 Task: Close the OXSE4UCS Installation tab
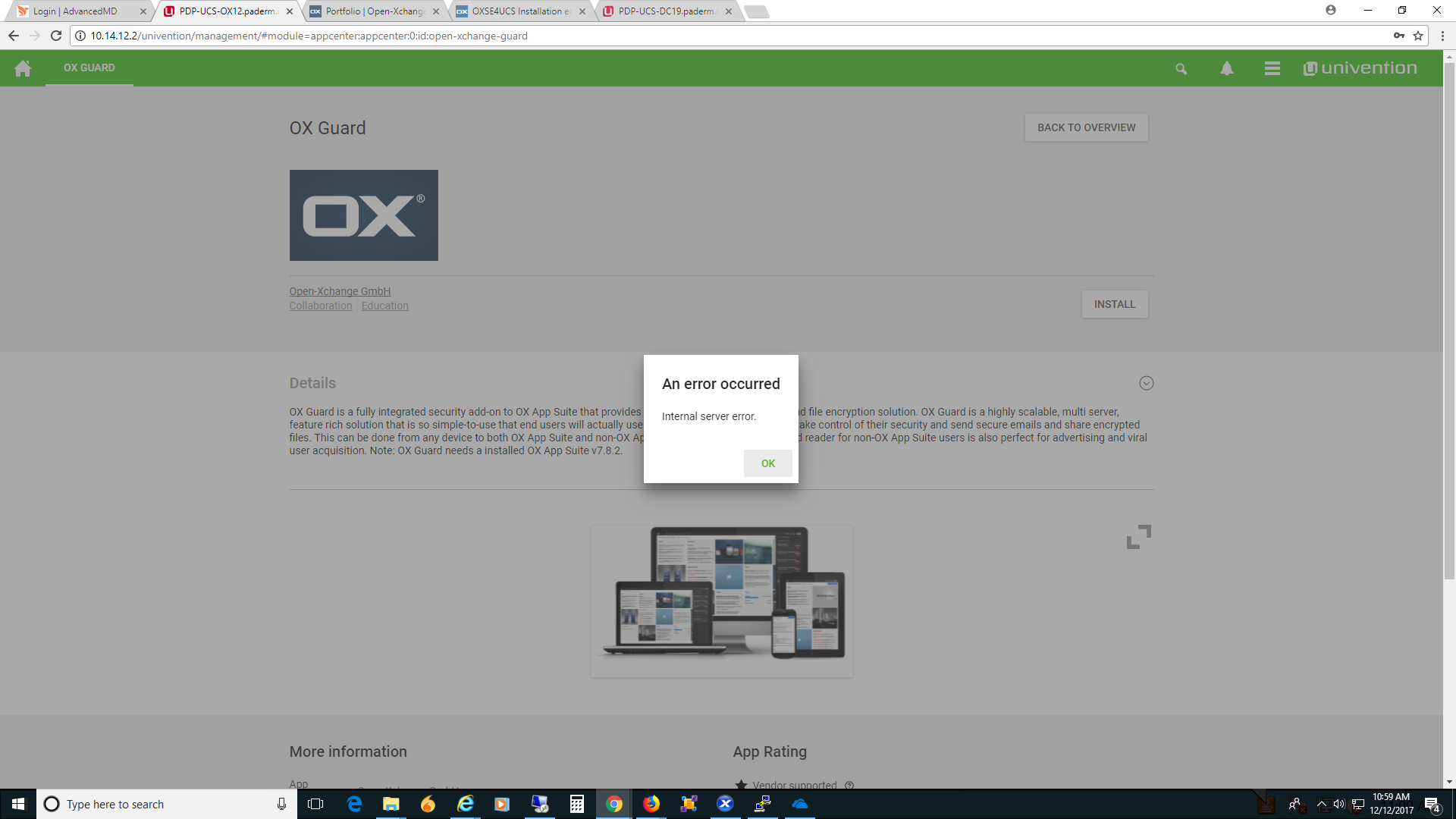tap(582, 11)
